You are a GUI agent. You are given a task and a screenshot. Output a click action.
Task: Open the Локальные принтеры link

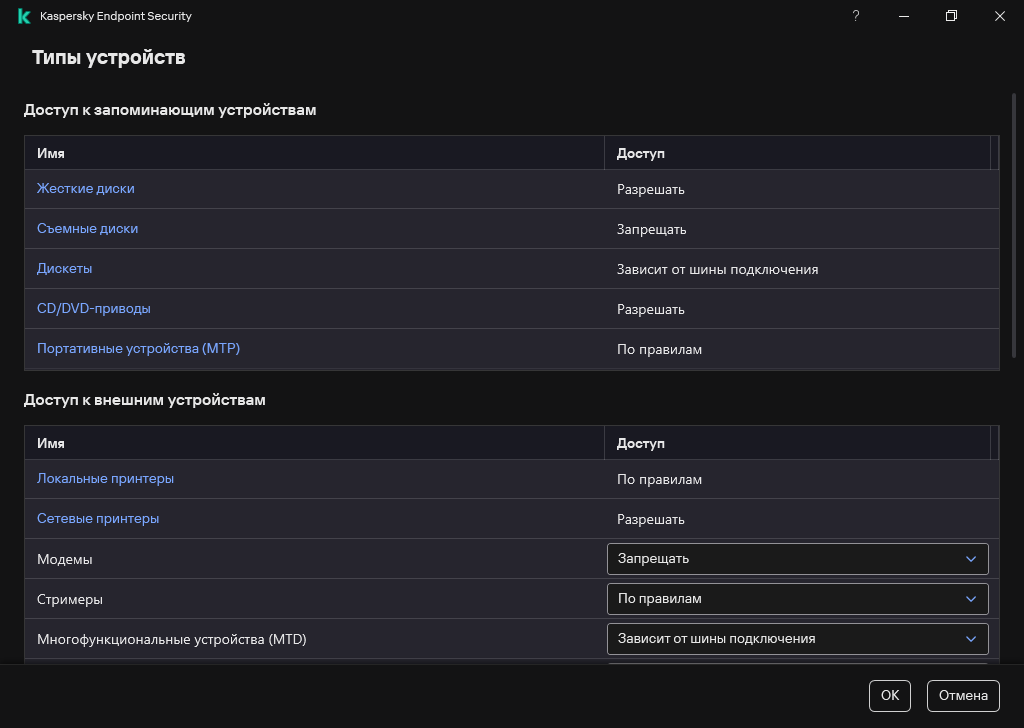click(105, 479)
